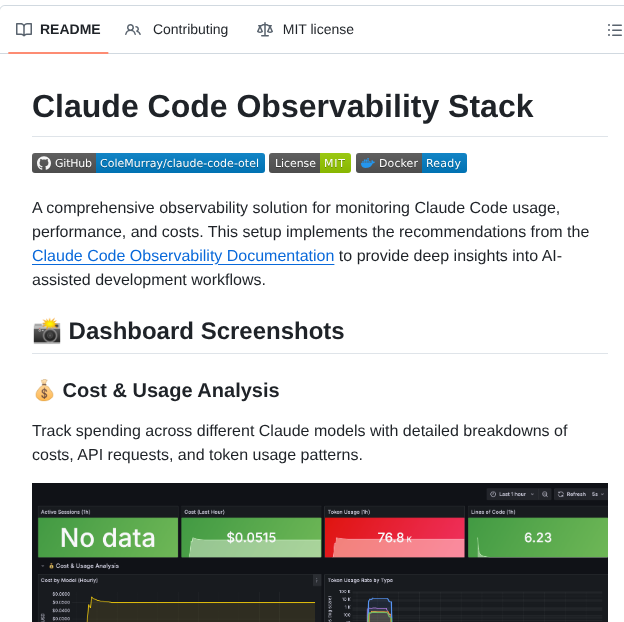Click the zoom-out magnifier icon in dashboard image
624x622 pixels.
tap(545, 494)
